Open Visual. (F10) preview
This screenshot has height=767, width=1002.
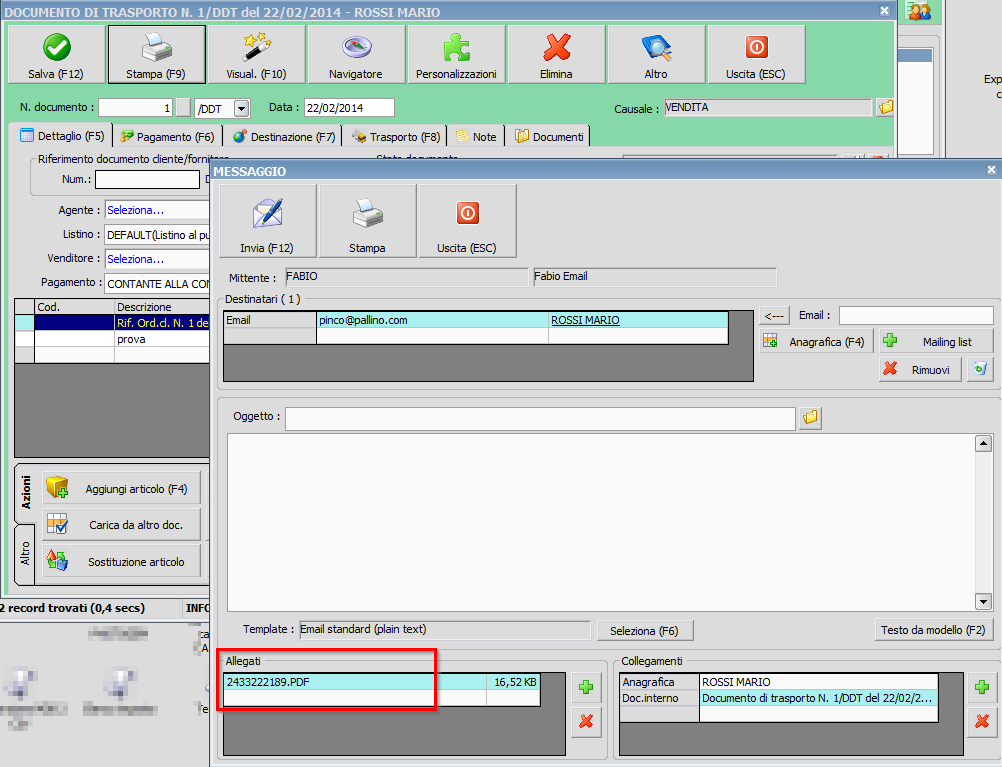tap(256, 54)
